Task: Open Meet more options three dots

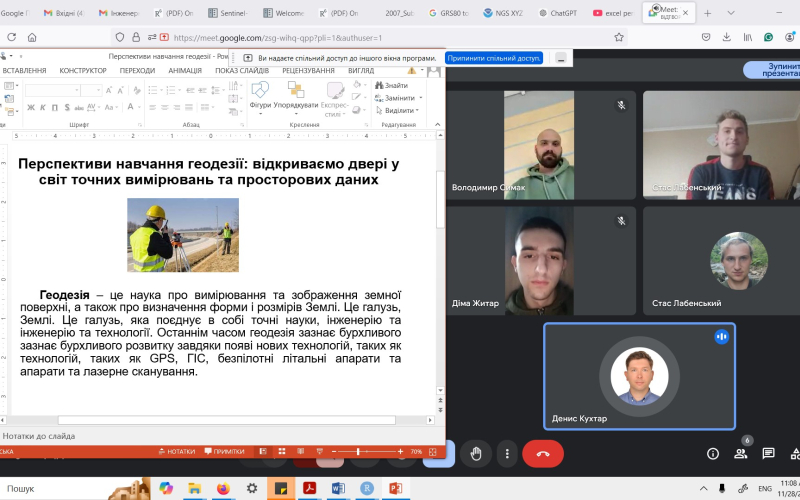Action: coord(507,454)
